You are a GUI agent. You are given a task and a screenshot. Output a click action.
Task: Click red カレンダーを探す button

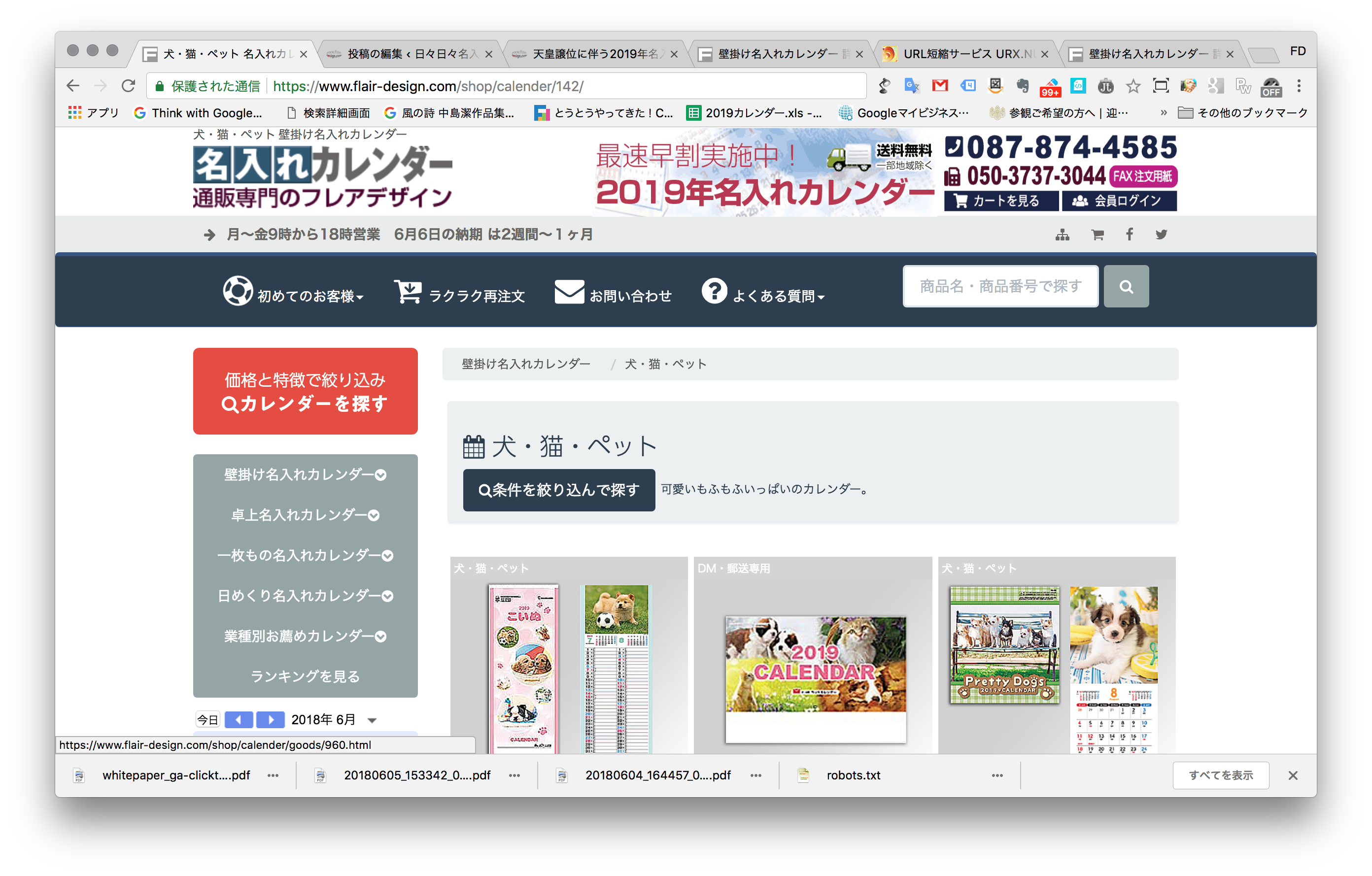coord(305,391)
